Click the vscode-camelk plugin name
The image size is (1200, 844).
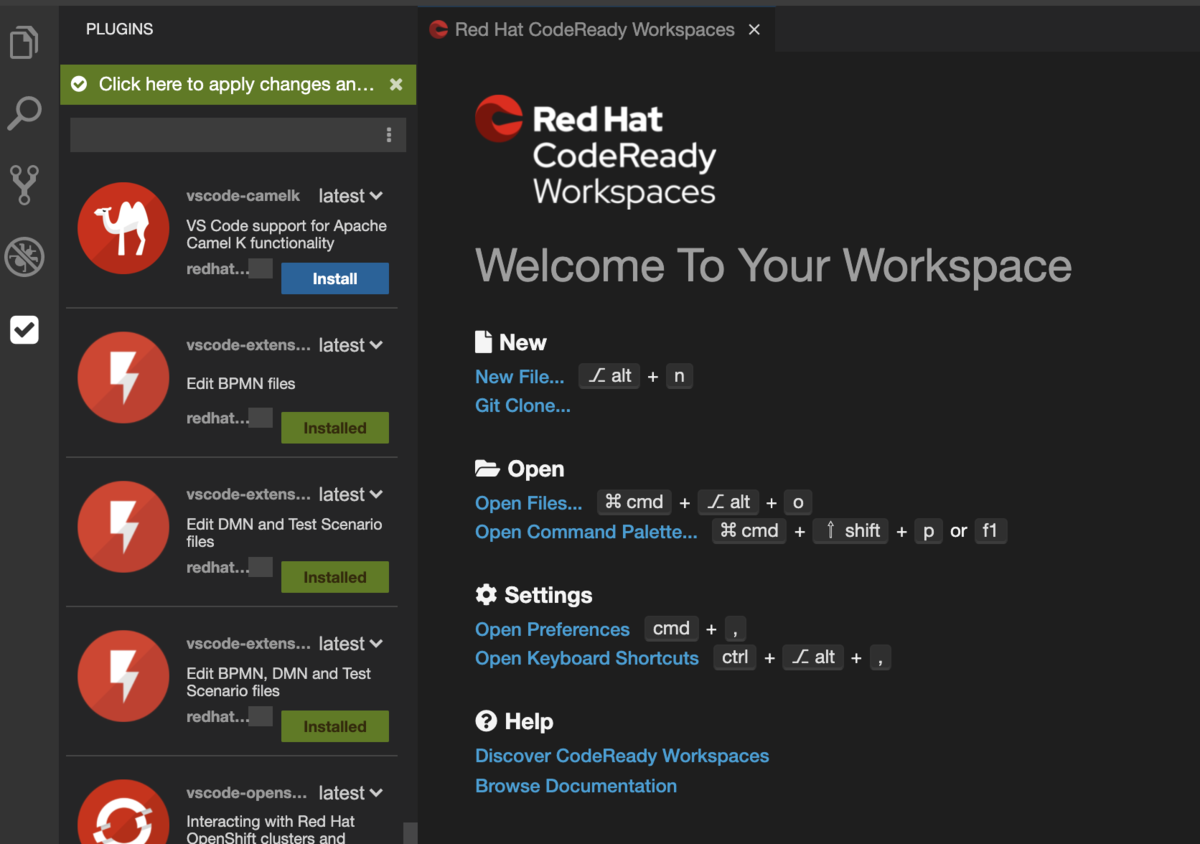tap(243, 196)
